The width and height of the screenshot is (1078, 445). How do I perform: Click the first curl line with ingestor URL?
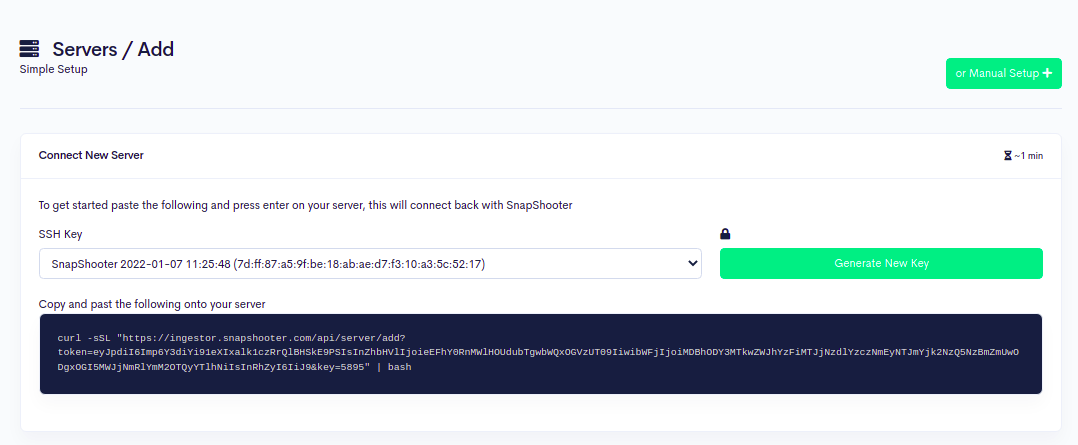[232, 338]
